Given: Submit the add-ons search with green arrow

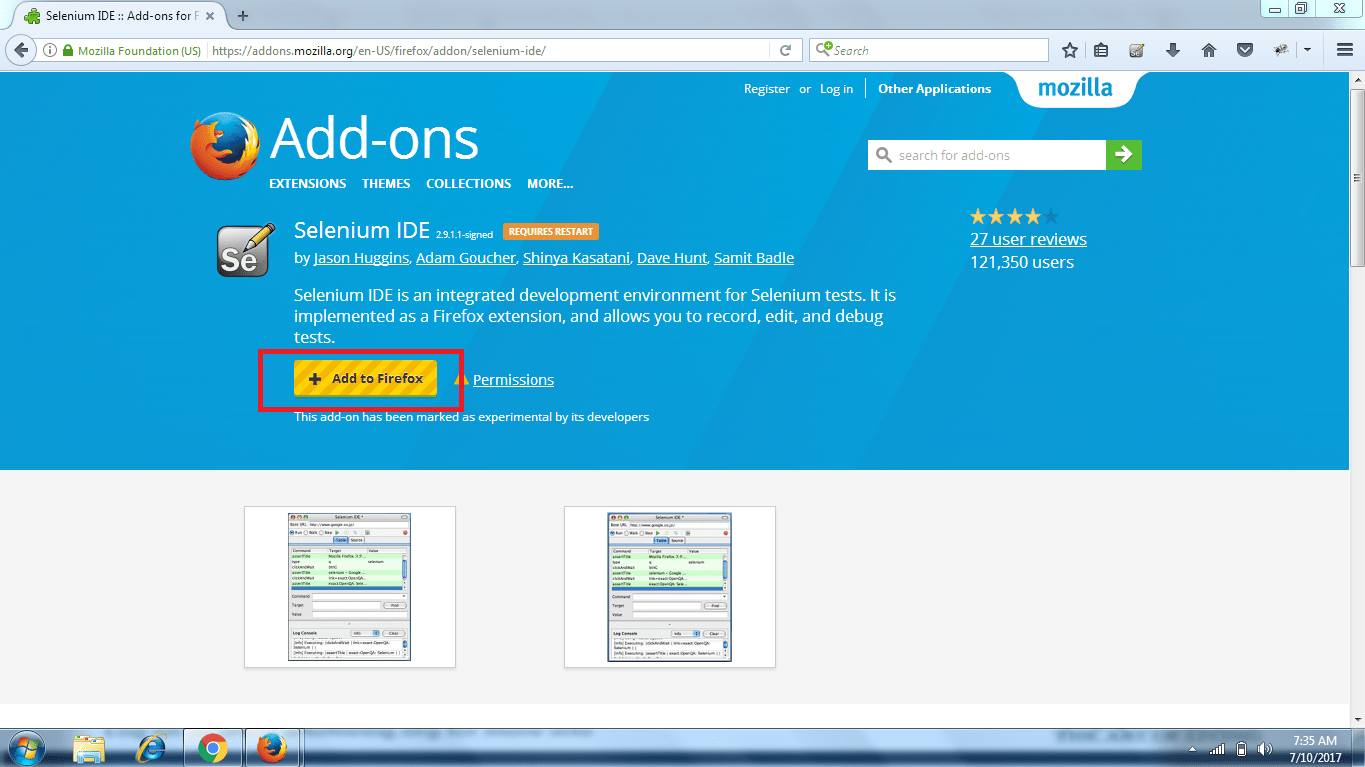Looking at the screenshot, I should pyautogui.click(x=1124, y=154).
